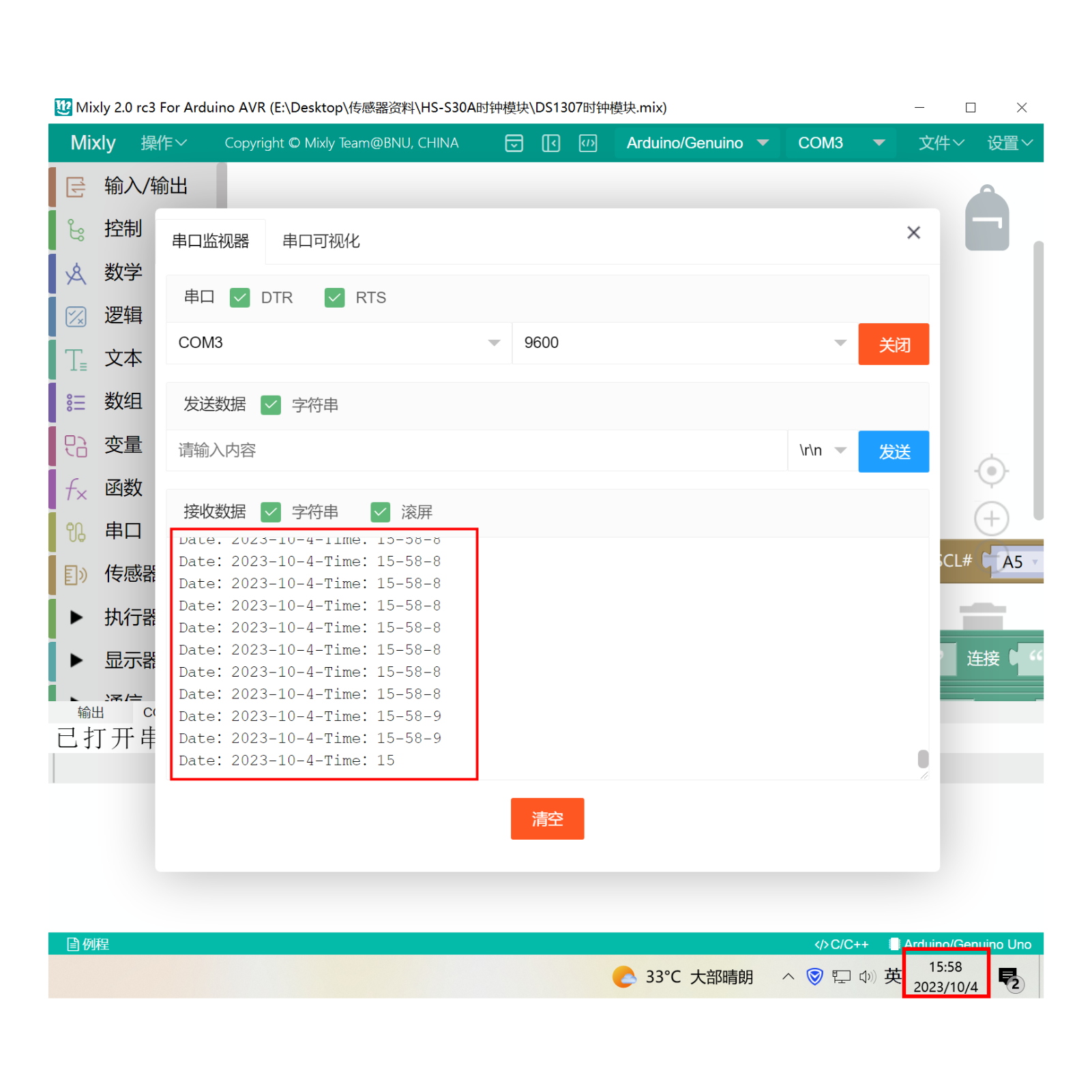Click the center-view crosshair icon

[x=991, y=471]
